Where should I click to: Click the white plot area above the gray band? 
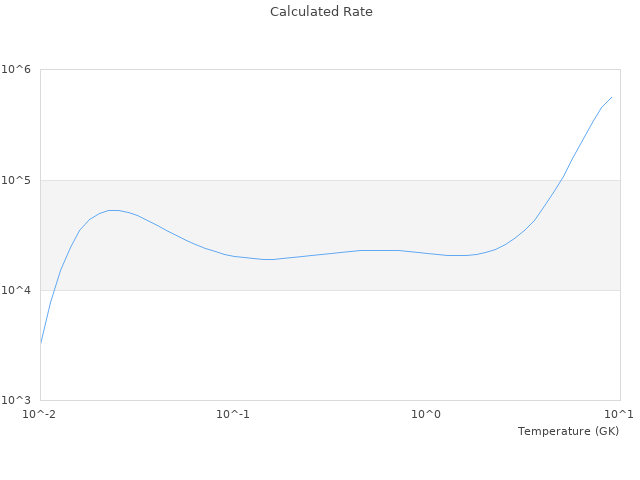300,120
